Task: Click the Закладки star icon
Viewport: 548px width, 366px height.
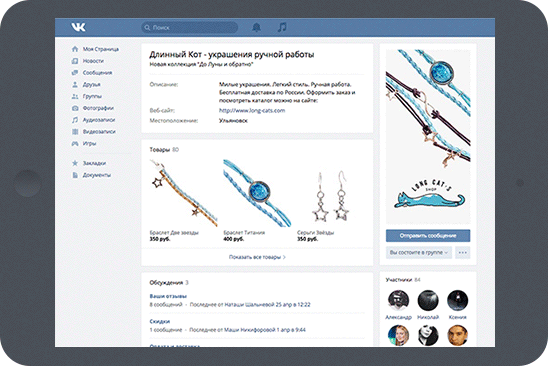Action: [x=75, y=163]
